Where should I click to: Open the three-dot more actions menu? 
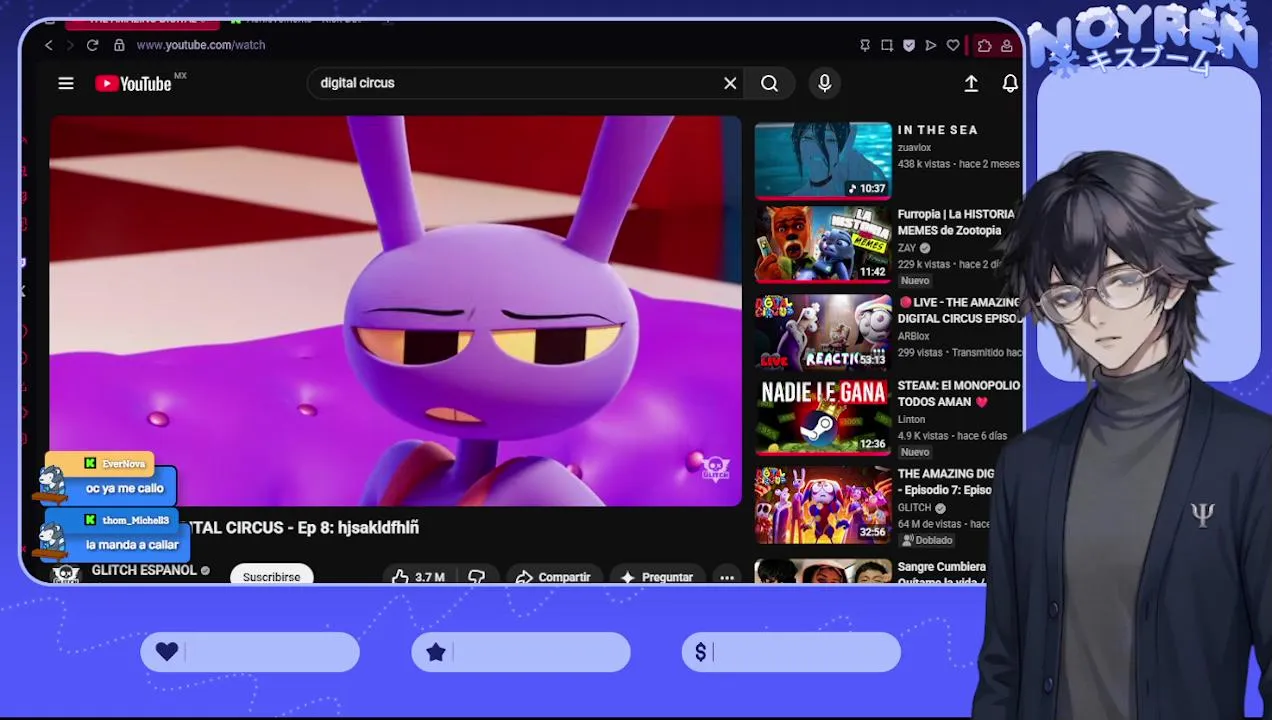pyautogui.click(x=727, y=577)
